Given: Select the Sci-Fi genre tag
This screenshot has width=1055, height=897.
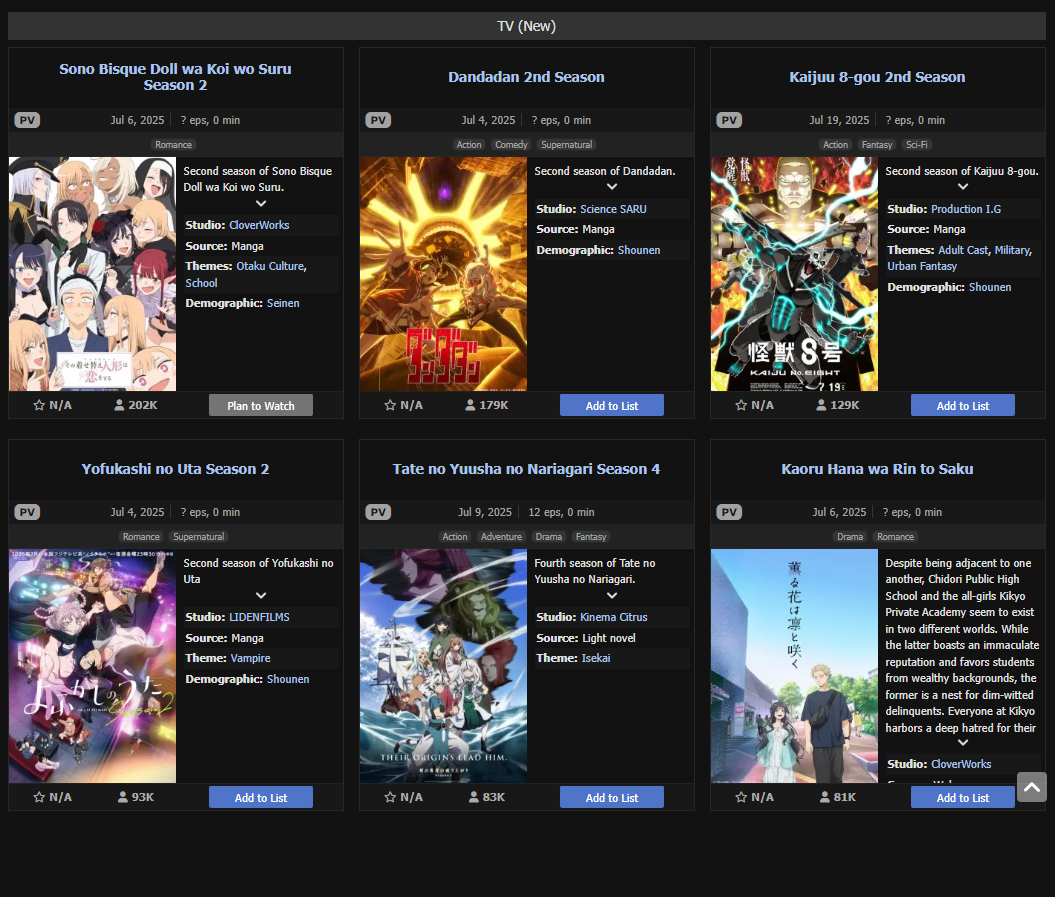Looking at the screenshot, I should coord(916,145).
